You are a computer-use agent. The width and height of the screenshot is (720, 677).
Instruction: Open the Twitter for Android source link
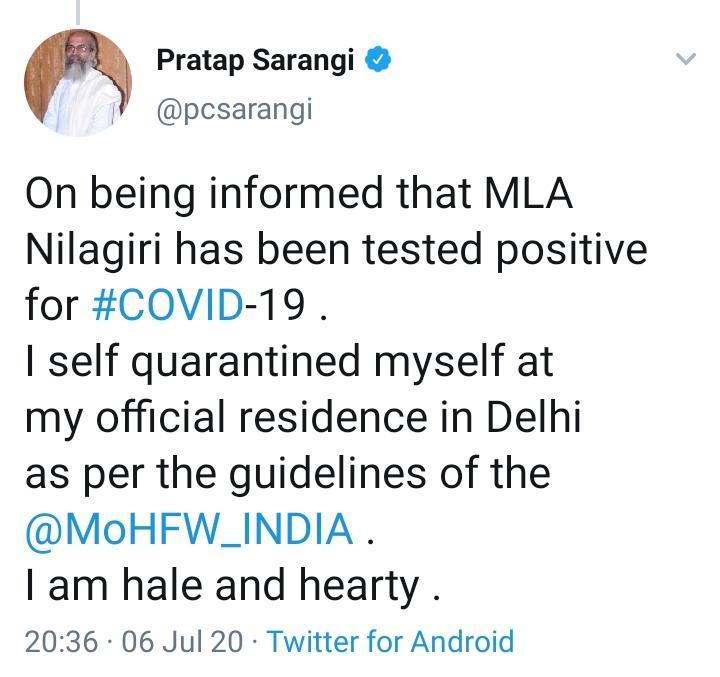(390, 641)
